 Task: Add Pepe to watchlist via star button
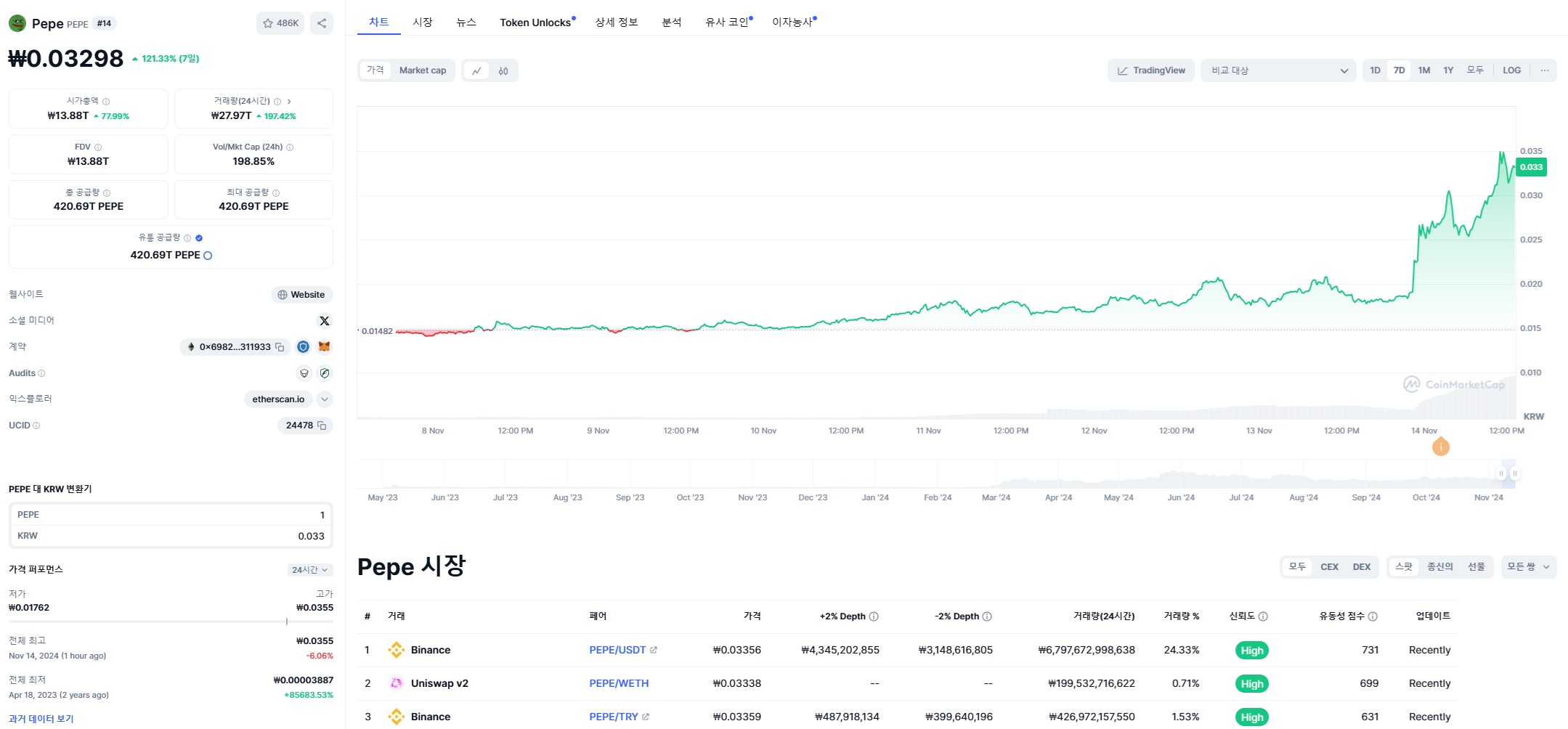pos(280,23)
